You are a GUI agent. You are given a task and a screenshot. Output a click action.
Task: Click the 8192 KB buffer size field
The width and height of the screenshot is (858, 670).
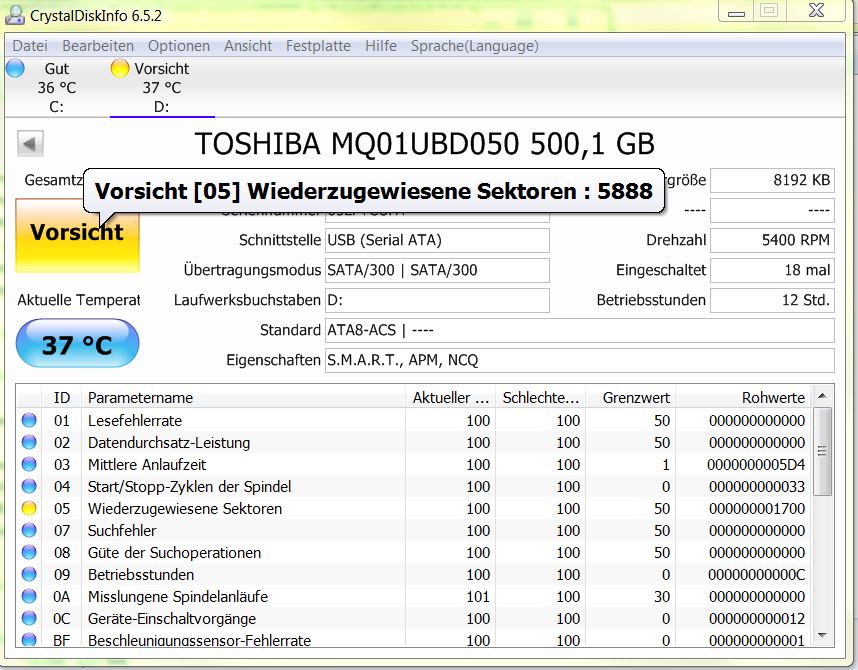pos(772,180)
